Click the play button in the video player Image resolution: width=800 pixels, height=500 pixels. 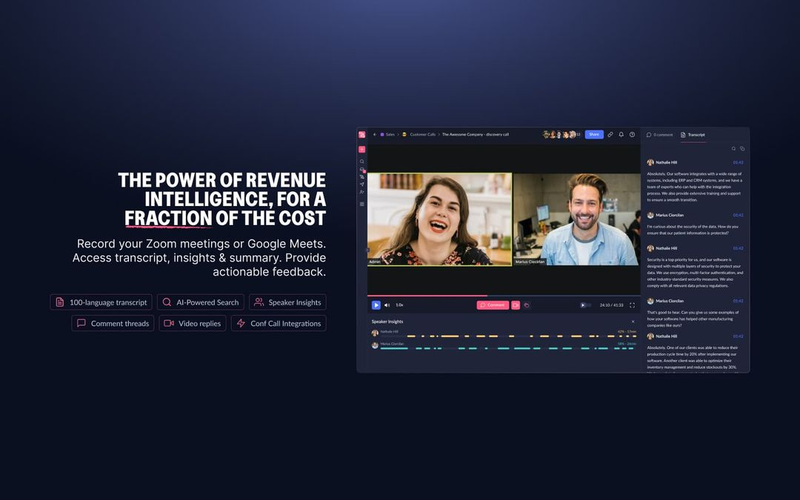coord(376,305)
